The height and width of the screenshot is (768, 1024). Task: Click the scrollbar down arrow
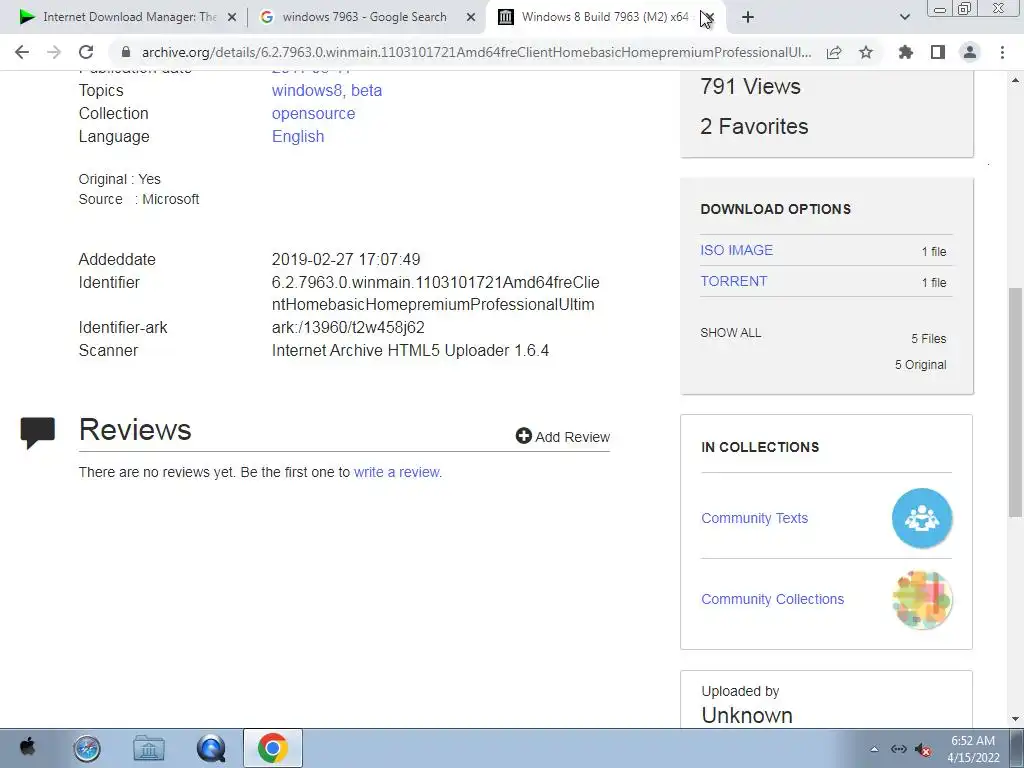click(1016, 719)
